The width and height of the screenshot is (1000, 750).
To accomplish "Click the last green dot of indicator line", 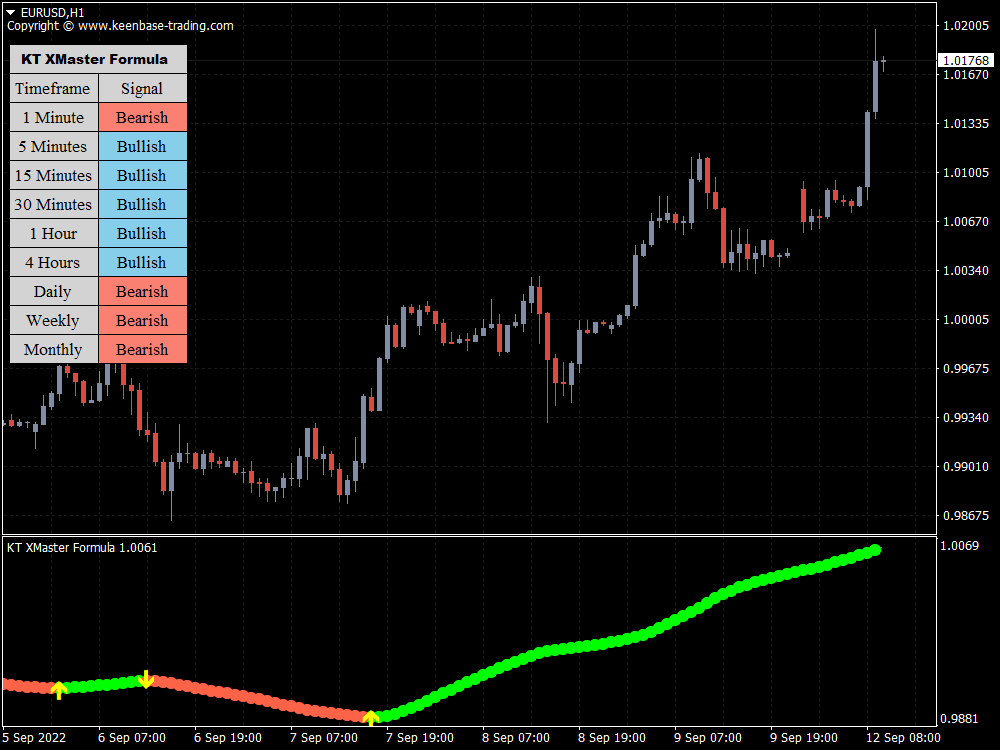I will [876, 550].
